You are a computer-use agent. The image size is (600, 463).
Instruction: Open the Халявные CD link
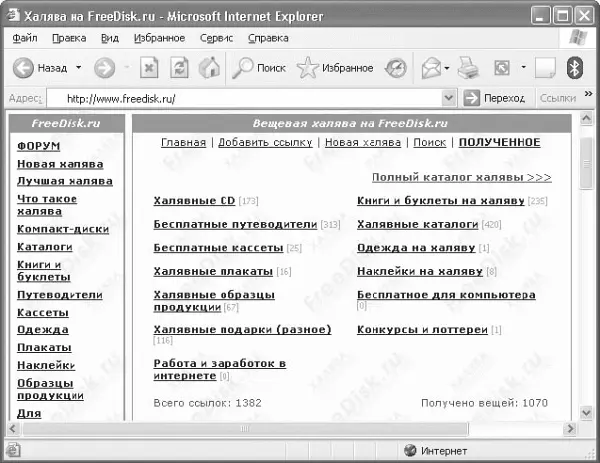click(194, 201)
